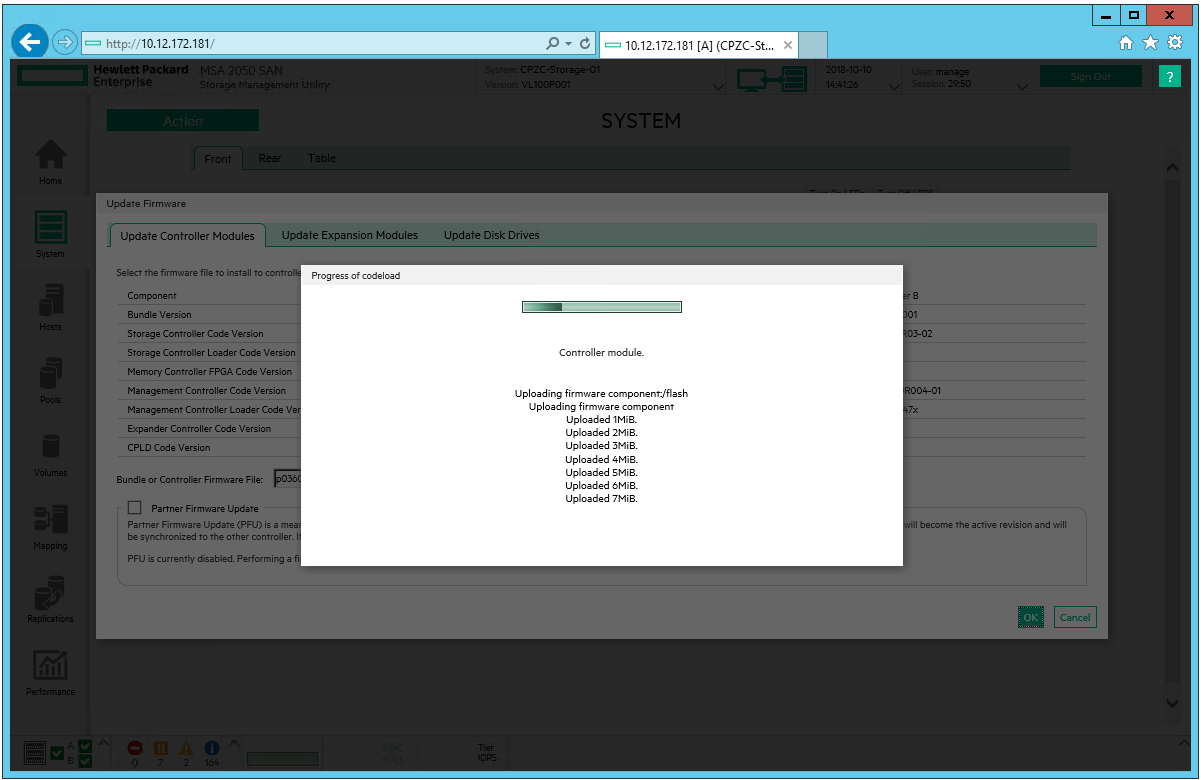This screenshot has height=780, width=1201.
Task: Open a new browser tab
Action: click(814, 44)
